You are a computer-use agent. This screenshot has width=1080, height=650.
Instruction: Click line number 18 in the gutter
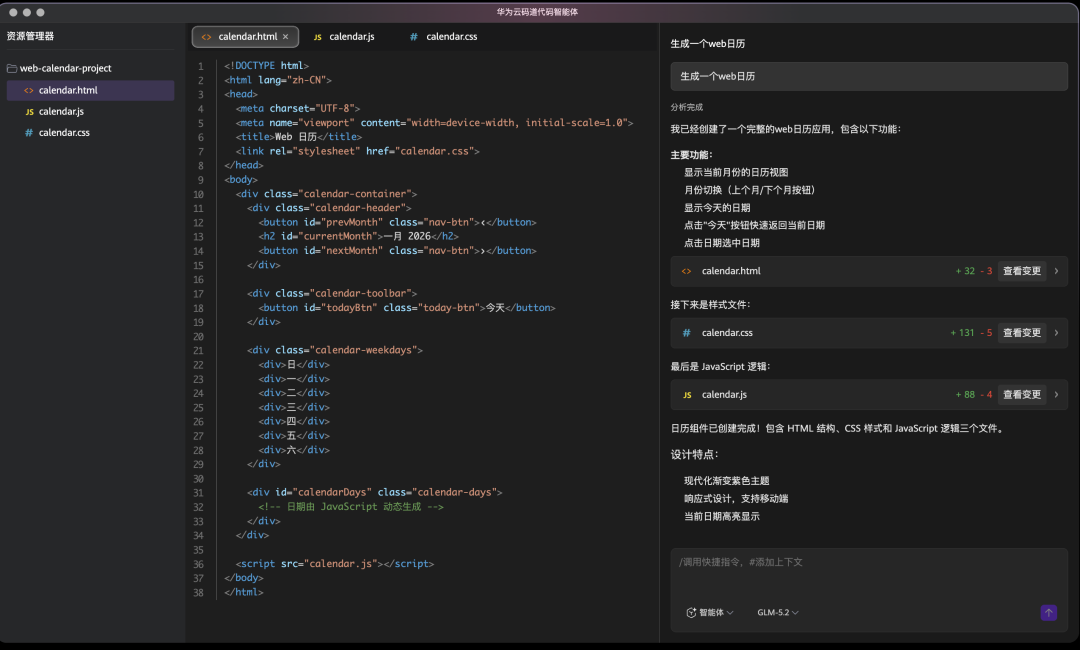point(198,308)
